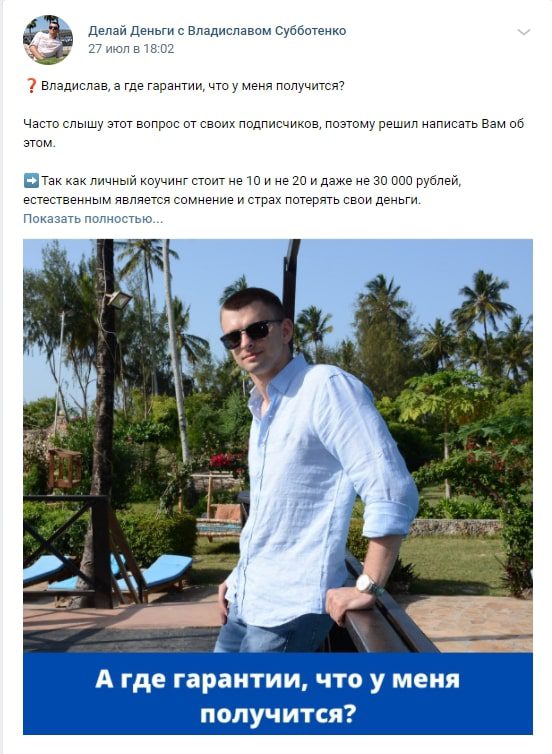Image resolution: width=552 pixels, height=754 pixels.
Task: Click the blue caption banner on photo
Action: pos(278,693)
